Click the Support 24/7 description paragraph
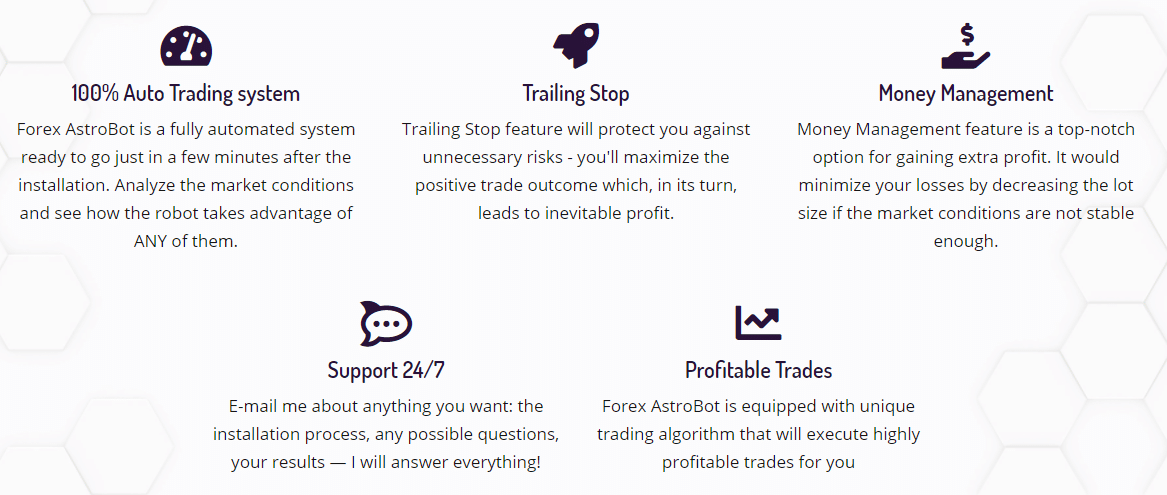The height and width of the screenshot is (495, 1167). click(386, 434)
